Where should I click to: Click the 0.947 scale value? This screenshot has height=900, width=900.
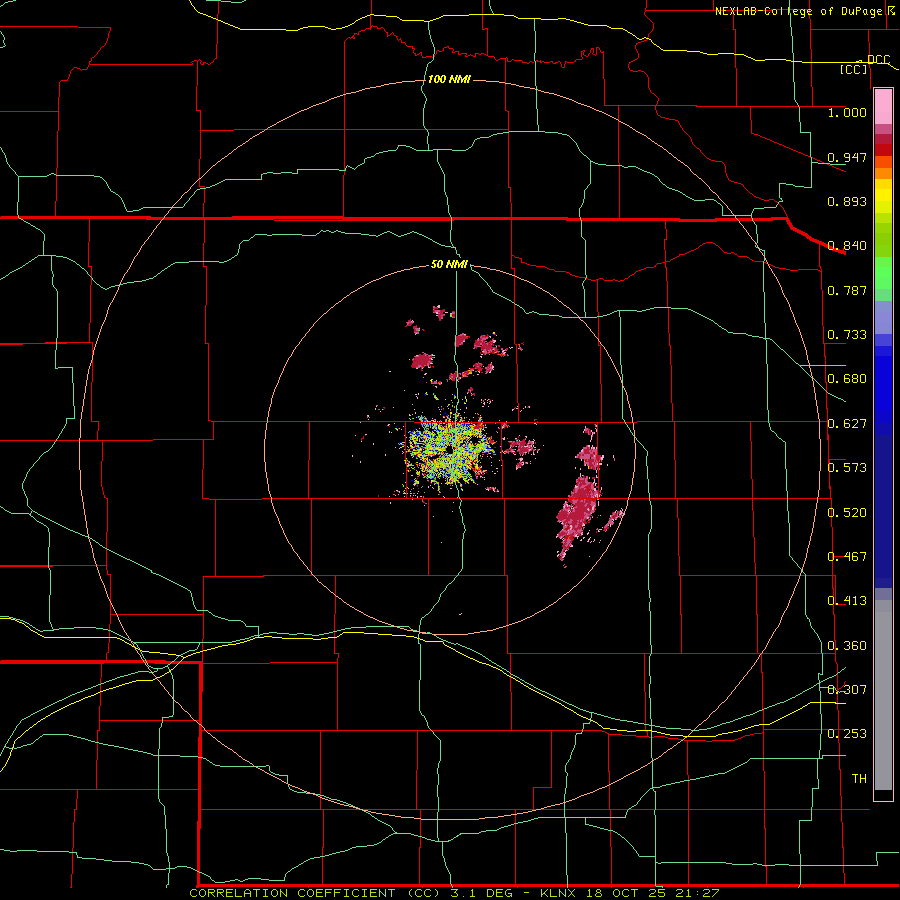[847, 157]
